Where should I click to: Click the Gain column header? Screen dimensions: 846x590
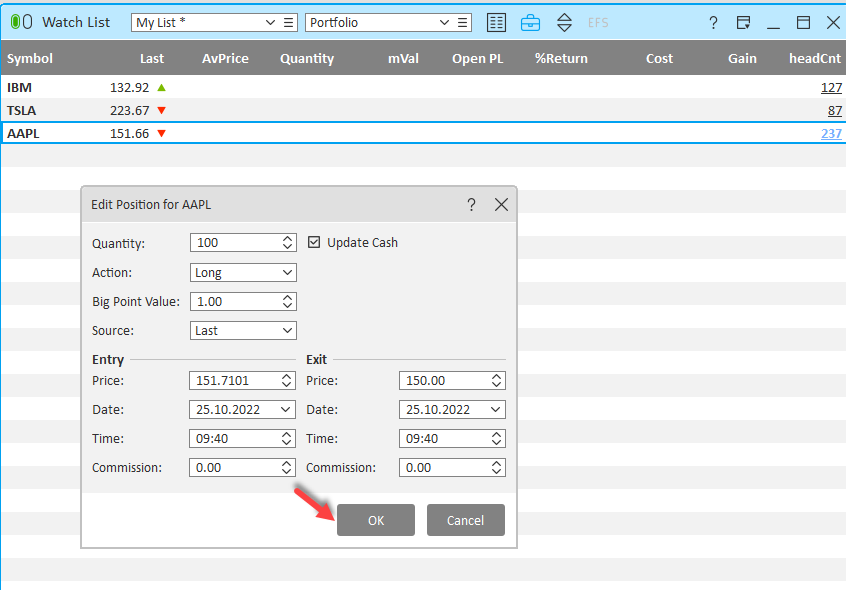(742, 58)
